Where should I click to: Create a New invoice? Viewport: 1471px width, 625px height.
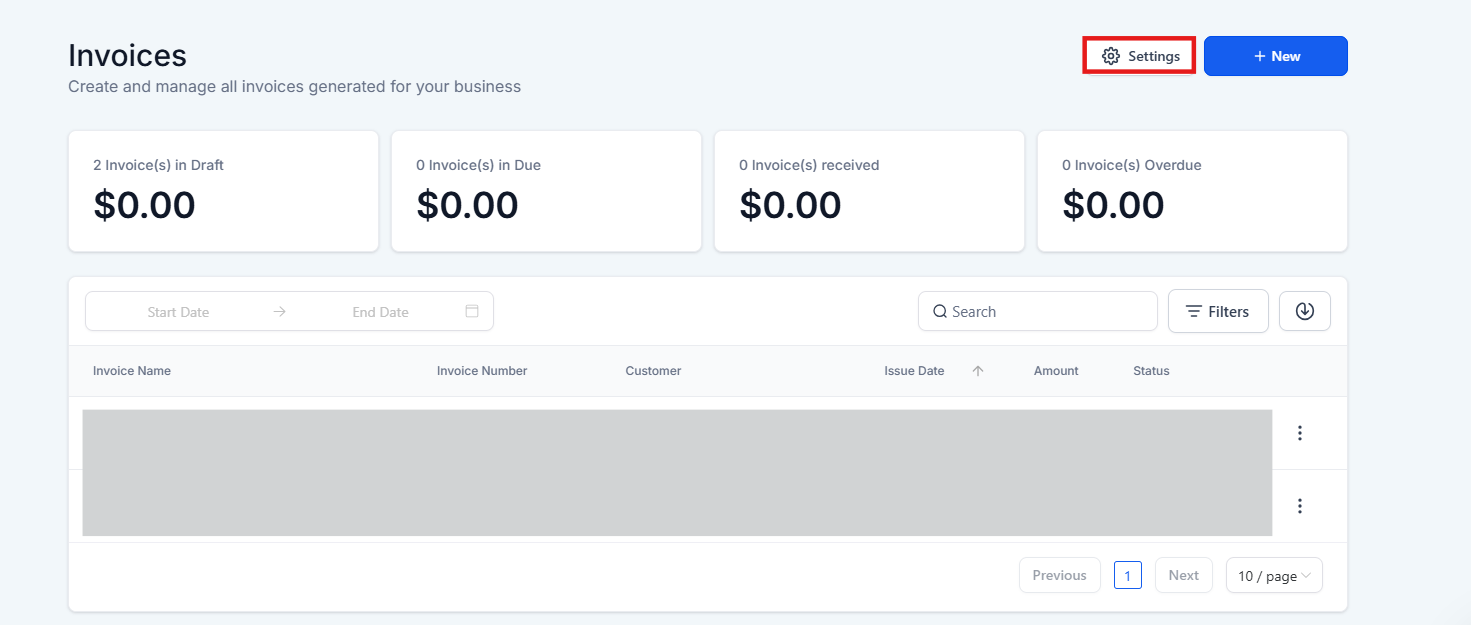coord(1275,56)
